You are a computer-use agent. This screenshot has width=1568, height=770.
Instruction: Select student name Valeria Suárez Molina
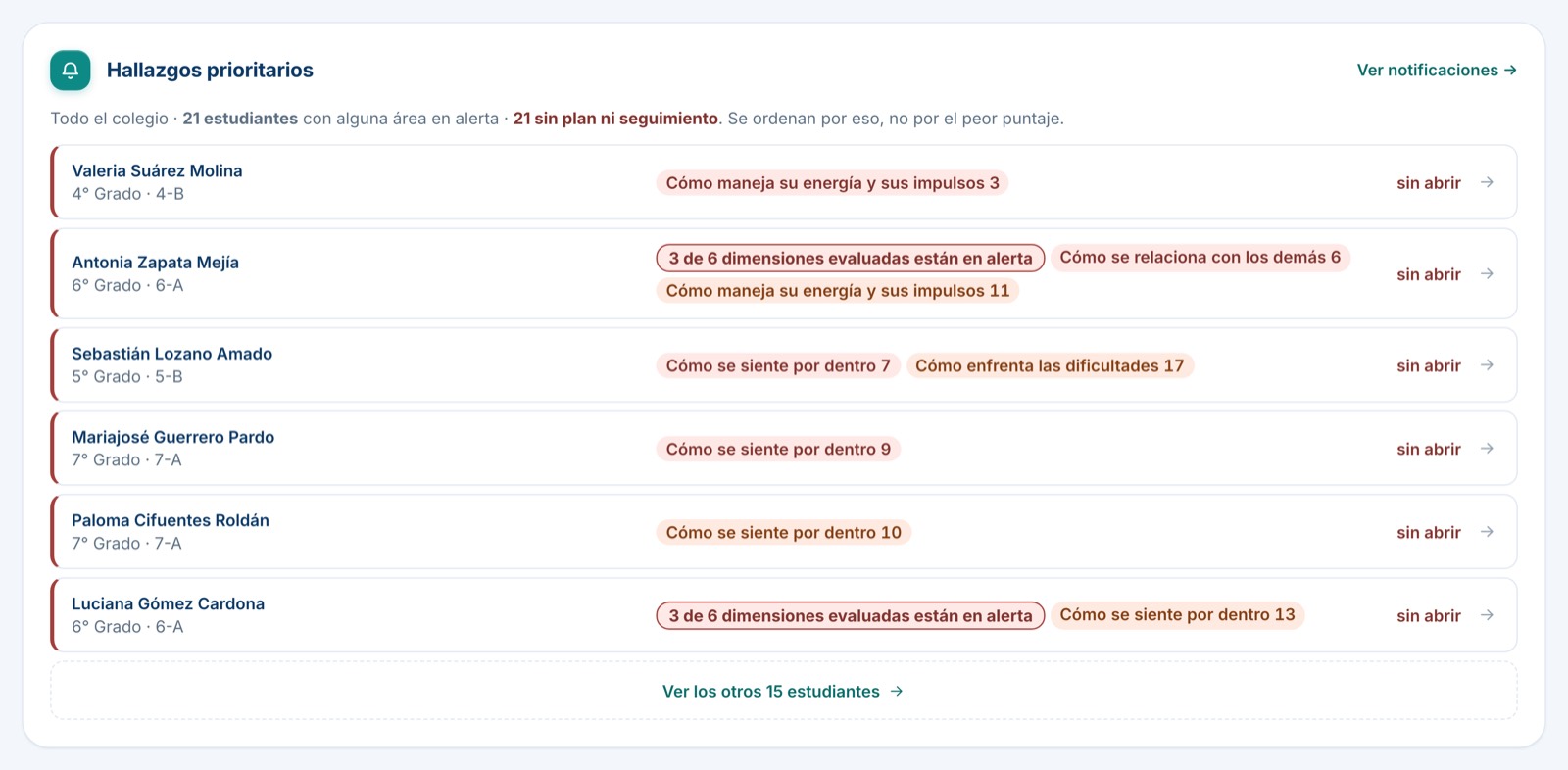tap(157, 170)
